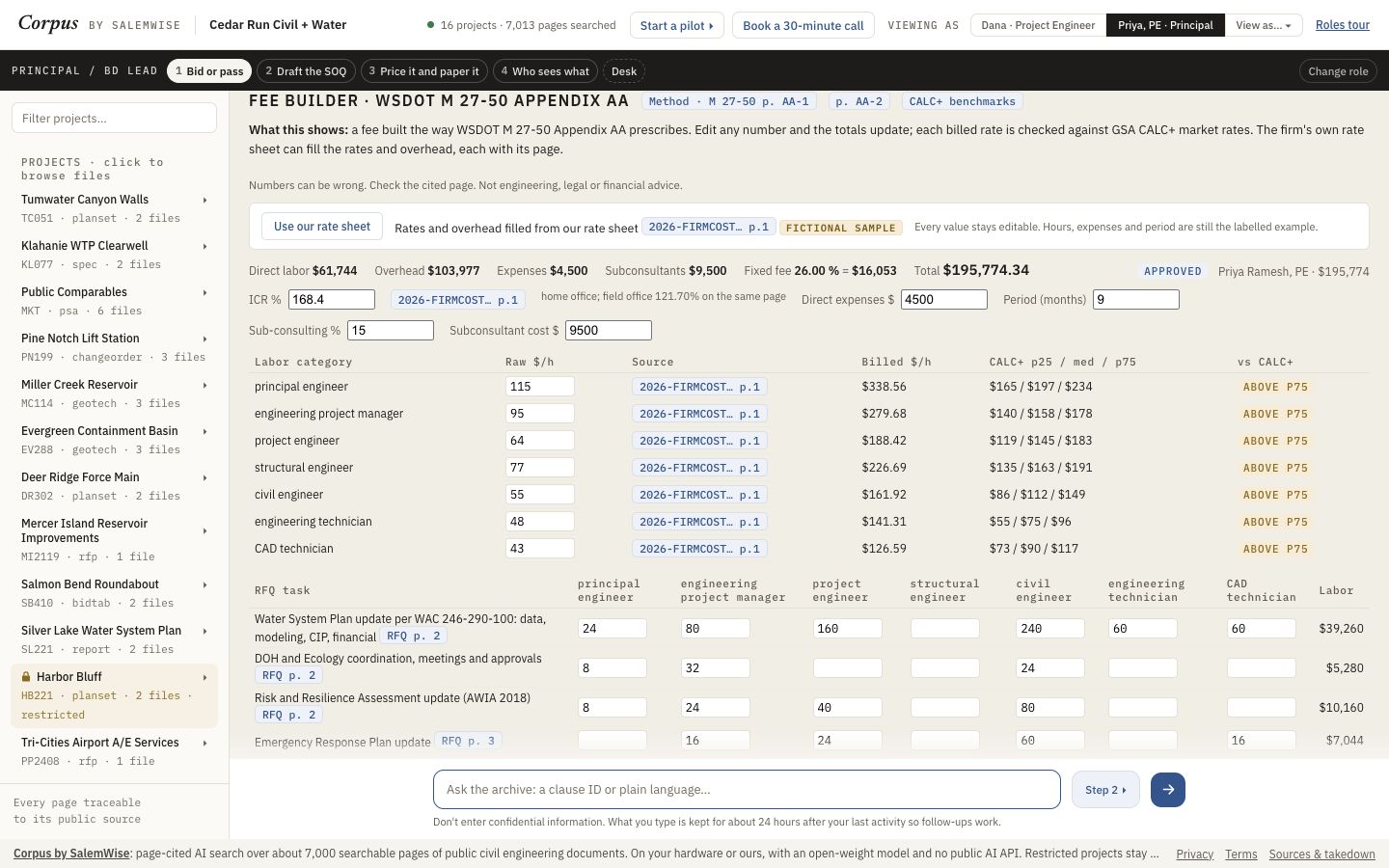The image size is (1389, 868).
Task: Open the View as... dropdown
Action: coord(1264,25)
